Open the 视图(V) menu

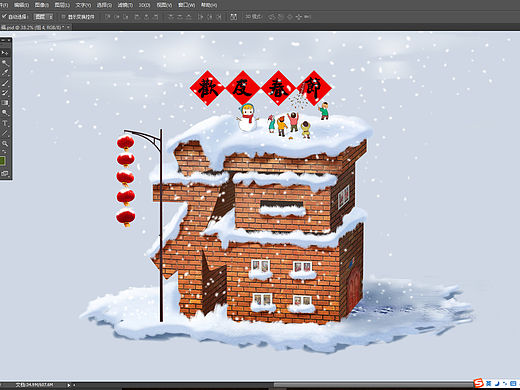164,5
